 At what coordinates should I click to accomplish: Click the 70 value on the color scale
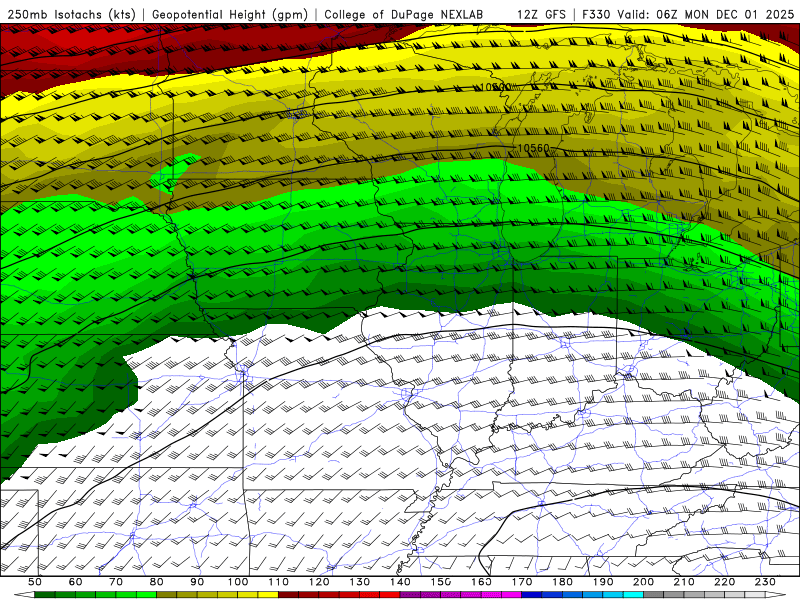coord(116,582)
